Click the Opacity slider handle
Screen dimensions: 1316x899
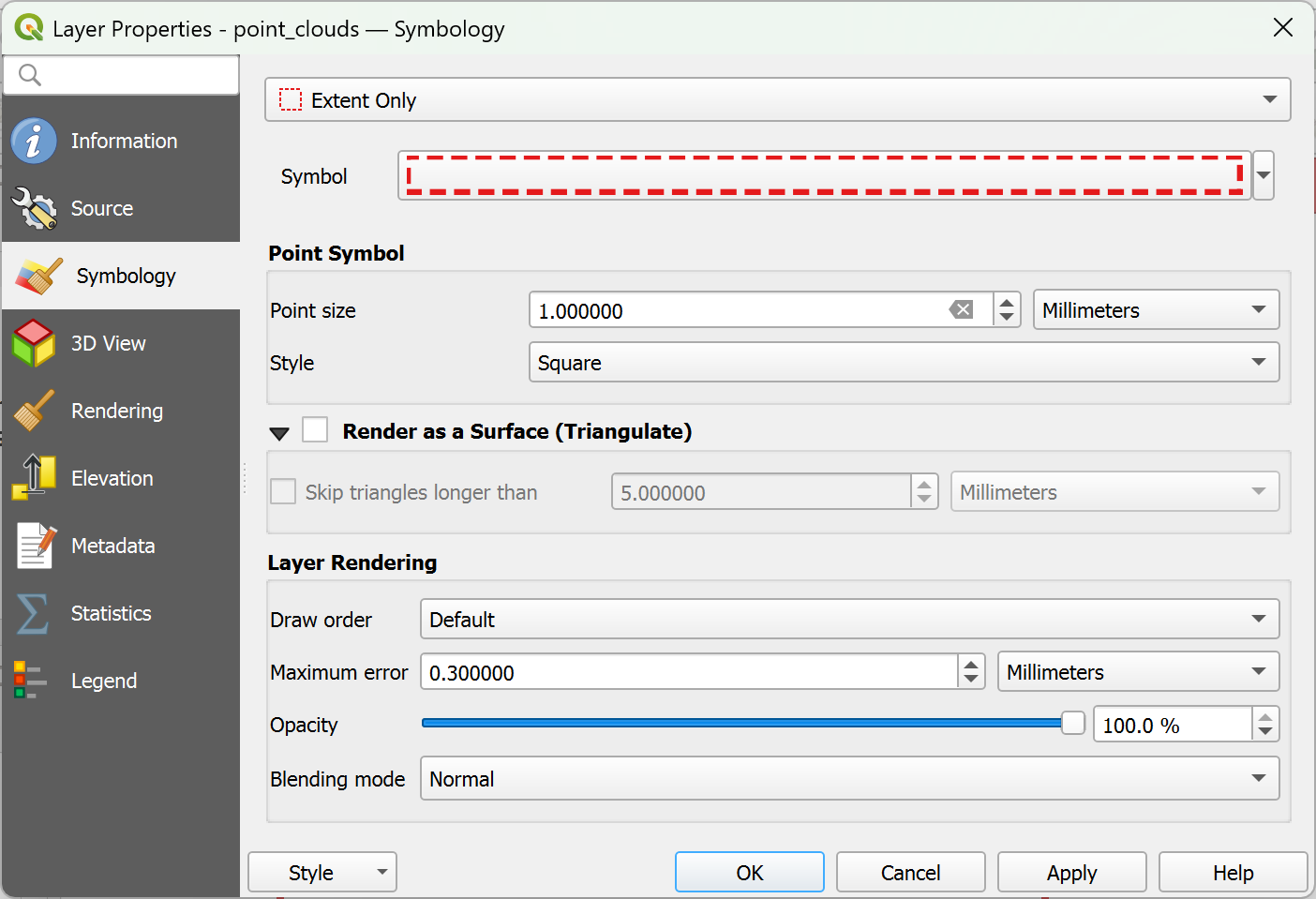[1073, 723]
